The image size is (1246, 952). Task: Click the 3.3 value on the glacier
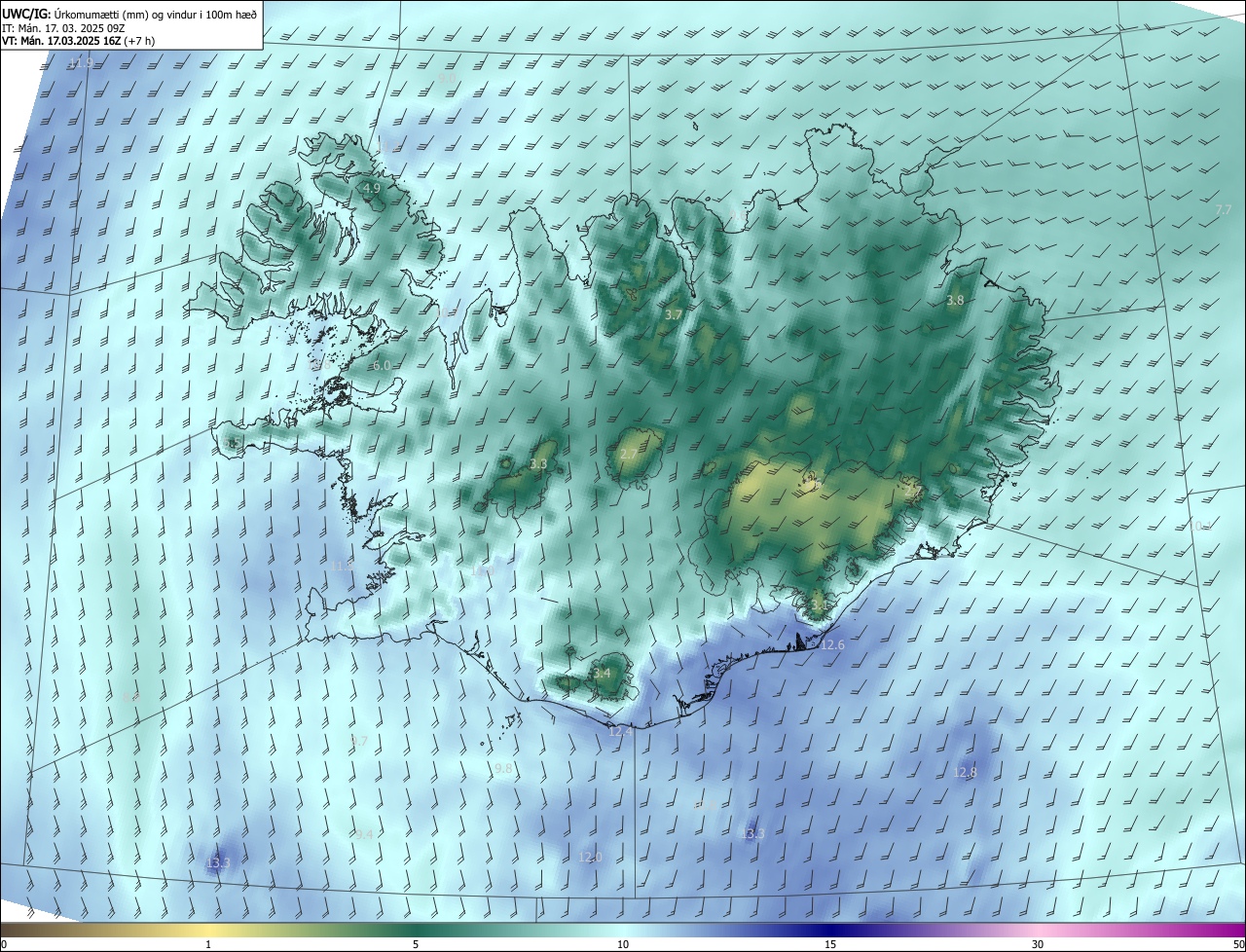click(538, 464)
